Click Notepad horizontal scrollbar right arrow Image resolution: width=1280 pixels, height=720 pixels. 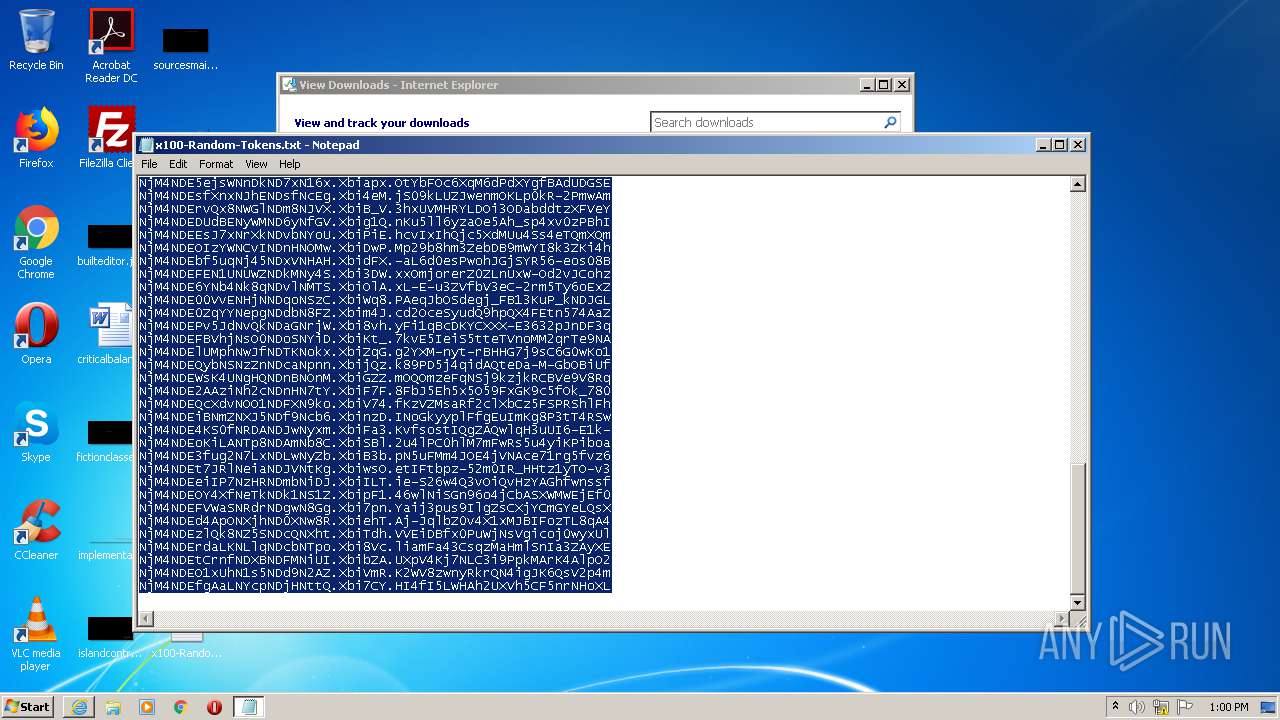1061,619
